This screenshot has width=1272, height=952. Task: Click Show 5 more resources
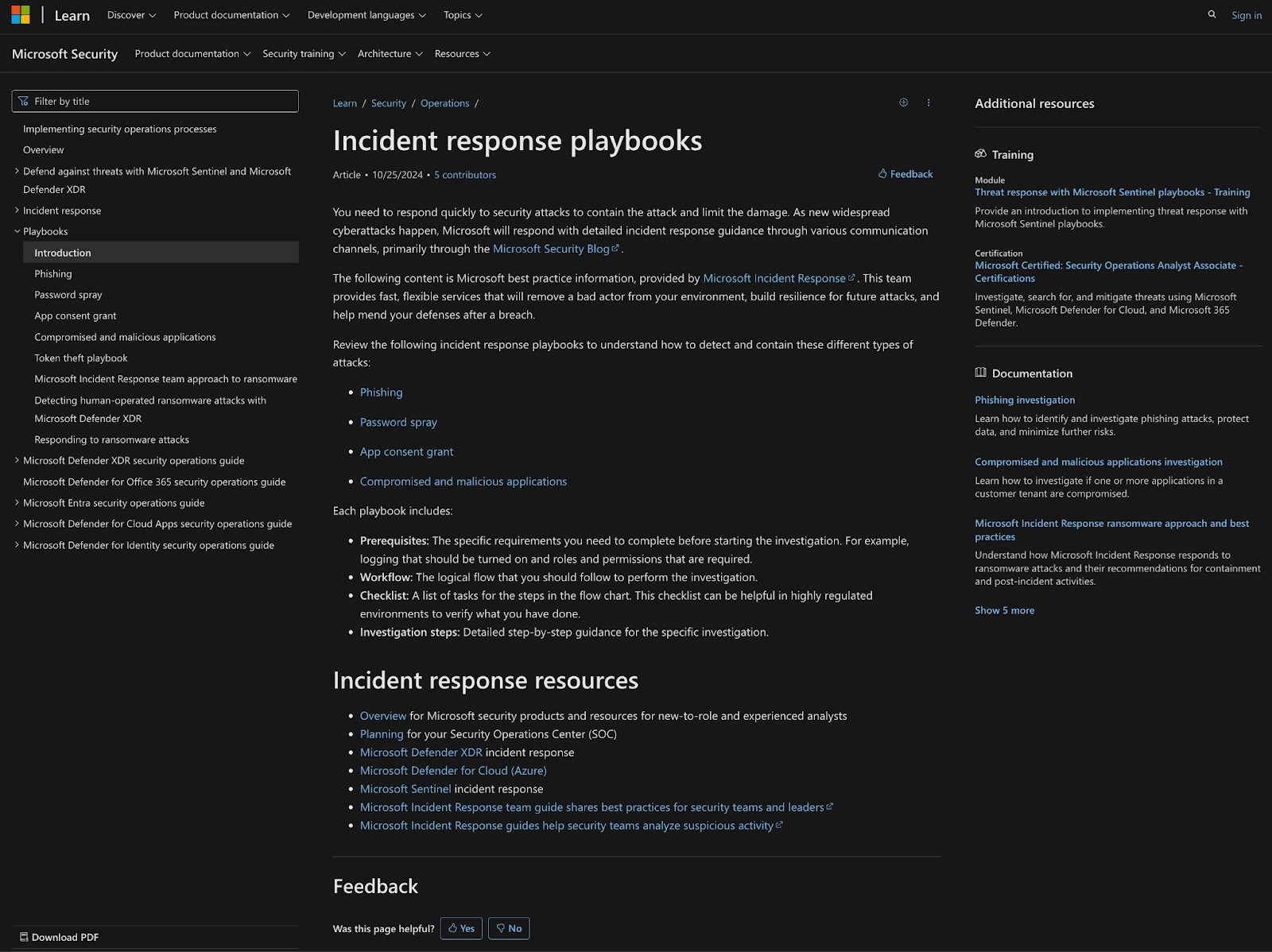coord(1004,610)
